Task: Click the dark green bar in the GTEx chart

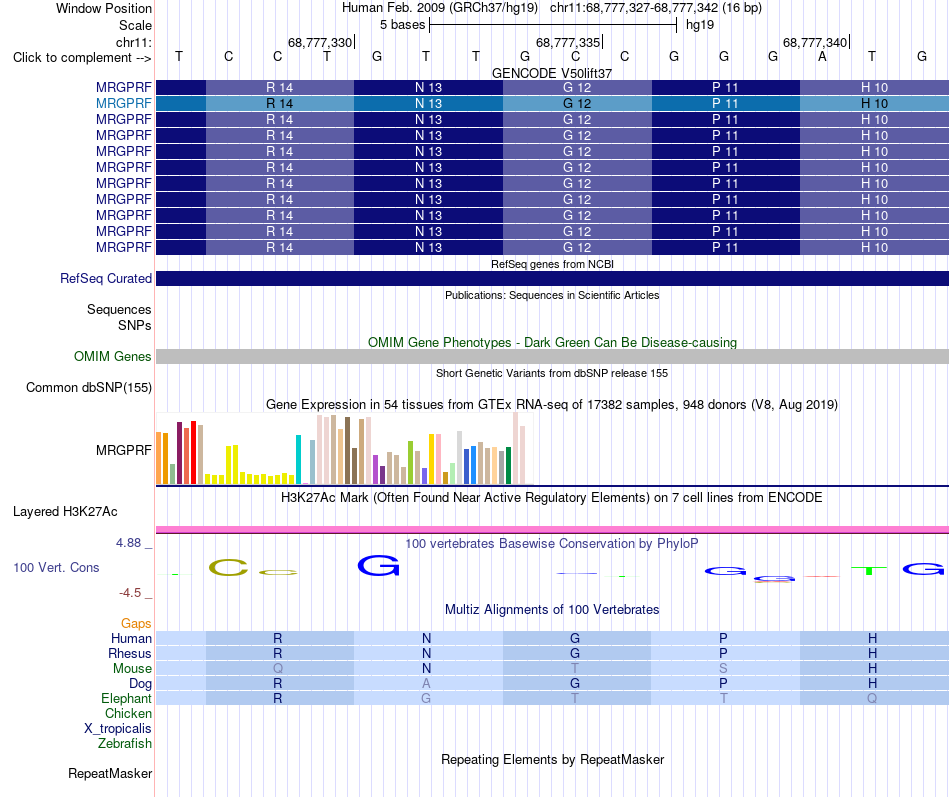Action: coord(509,465)
